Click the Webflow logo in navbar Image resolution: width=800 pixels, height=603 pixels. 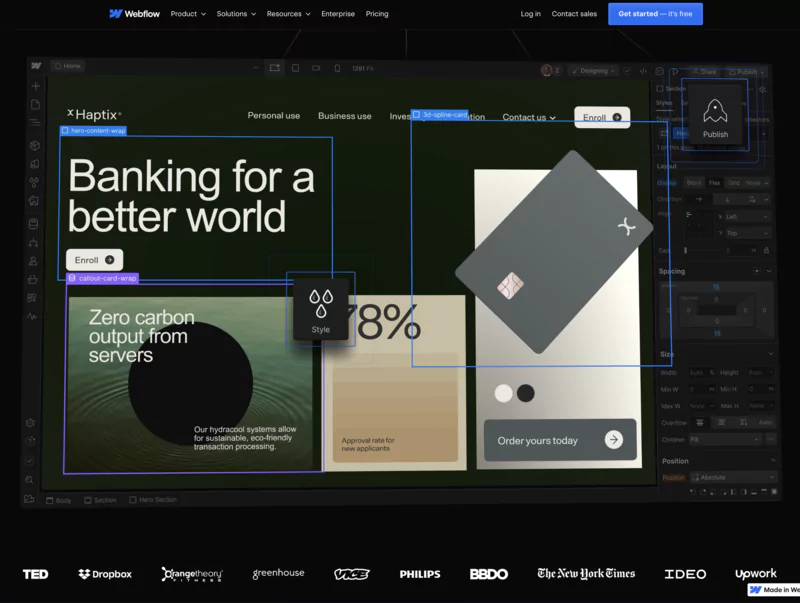pyautogui.click(x=135, y=14)
